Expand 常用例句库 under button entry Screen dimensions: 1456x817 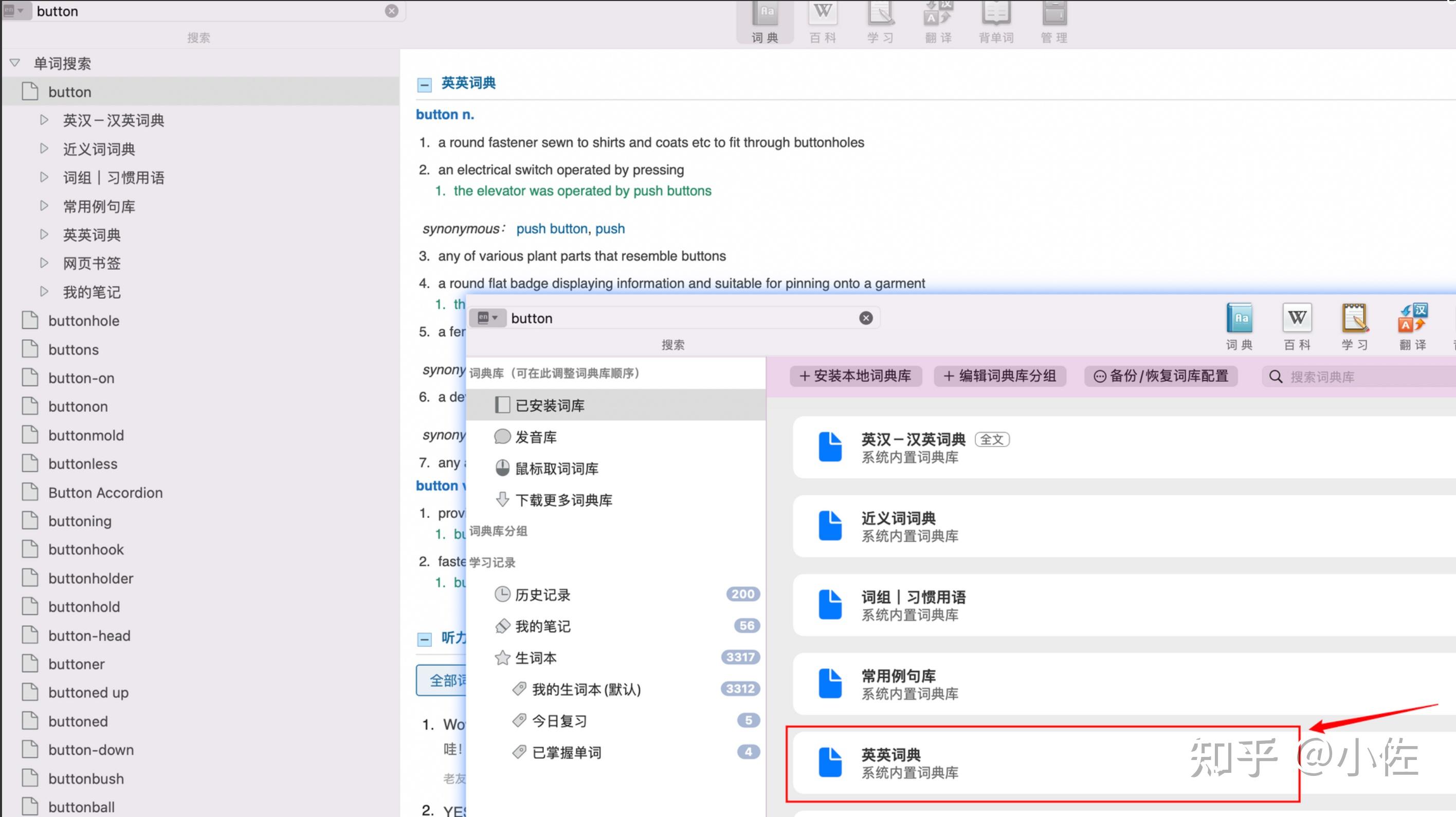pyautogui.click(x=44, y=206)
